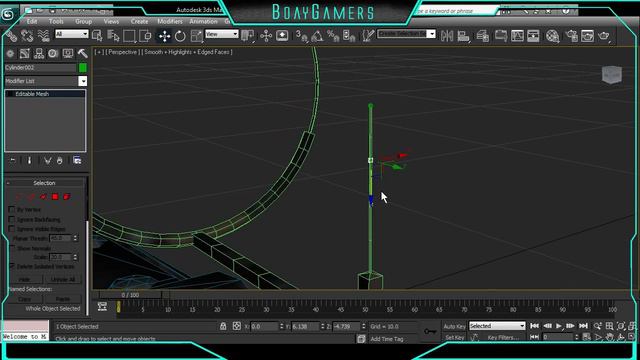Open the Layer Manager
The height and width of the screenshot is (360, 640).
(x=482, y=36)
